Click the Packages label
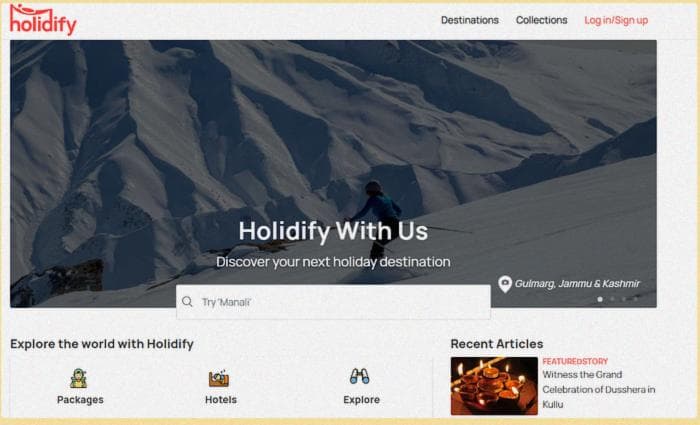 point(80,400)
